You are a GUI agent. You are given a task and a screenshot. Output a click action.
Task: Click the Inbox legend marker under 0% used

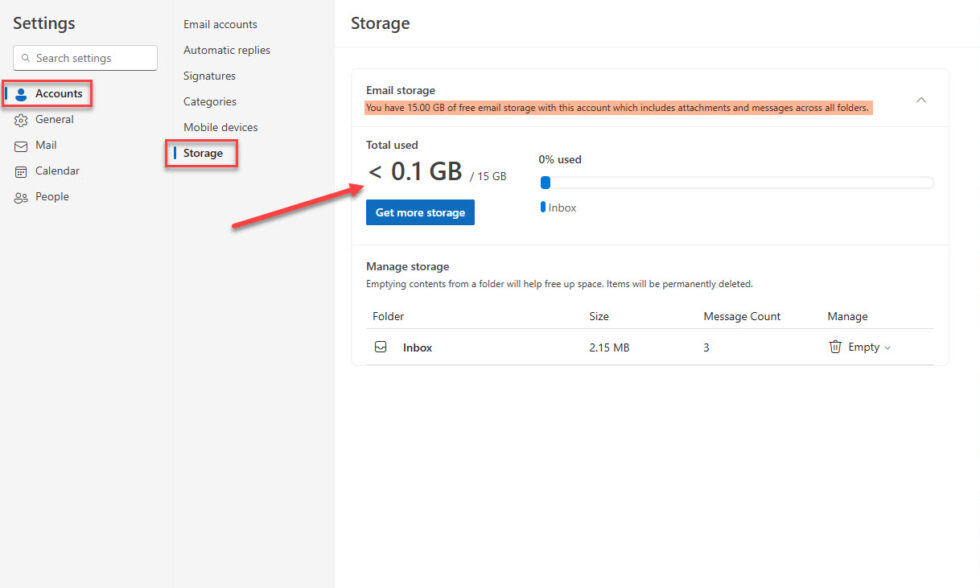[x=543, y=207]
